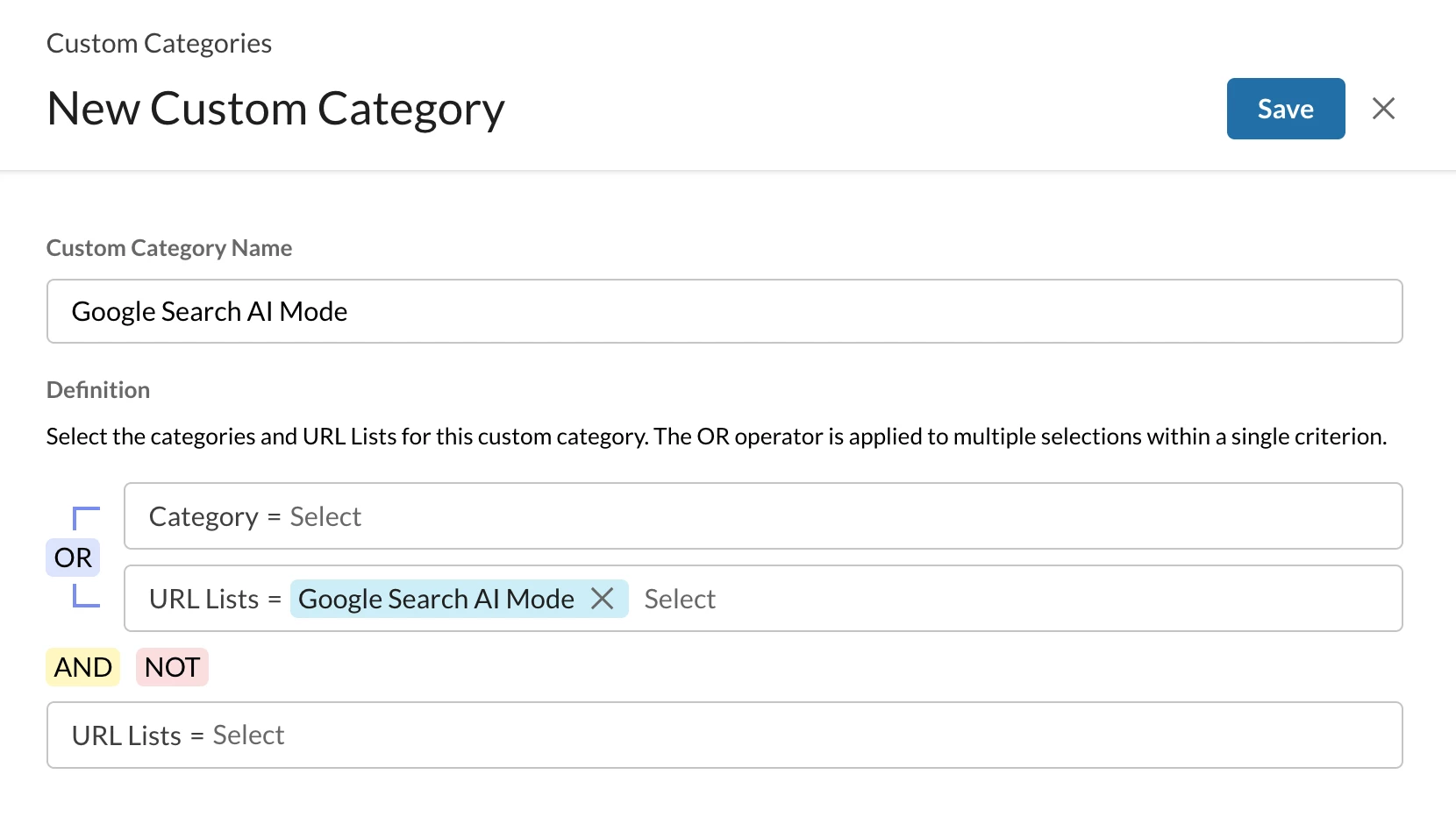Click the pink NOT operator badge
Viewport: 1456px width, 824px height.
coord(172,667)
